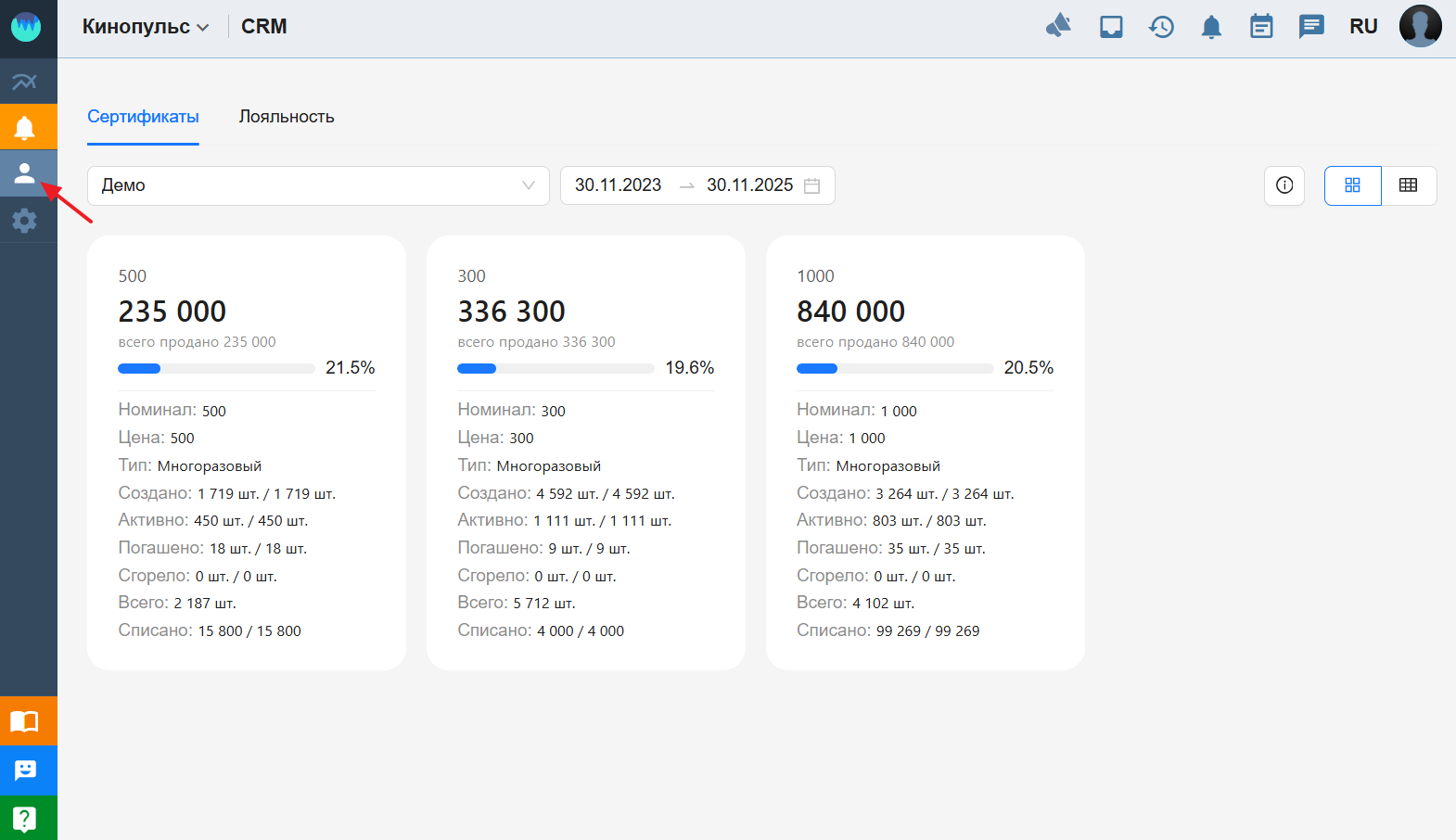
Task: Click the info circle button
Action: coord(1284,185)
